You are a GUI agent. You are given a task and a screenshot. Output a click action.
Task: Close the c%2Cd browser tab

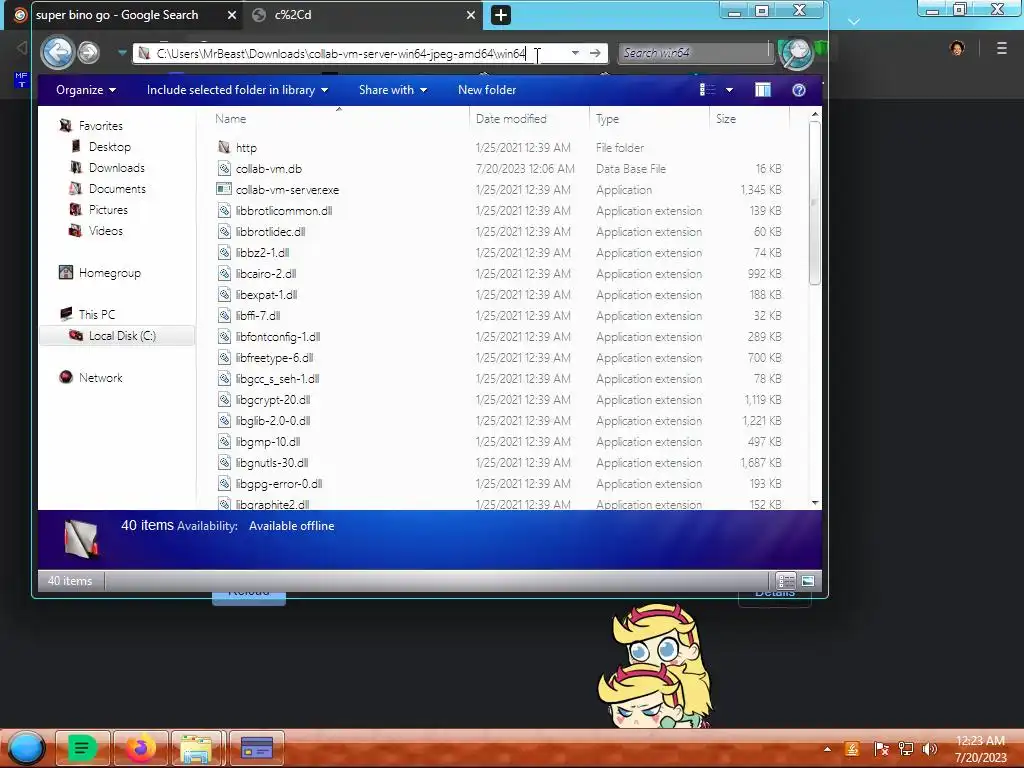point(470,14)
